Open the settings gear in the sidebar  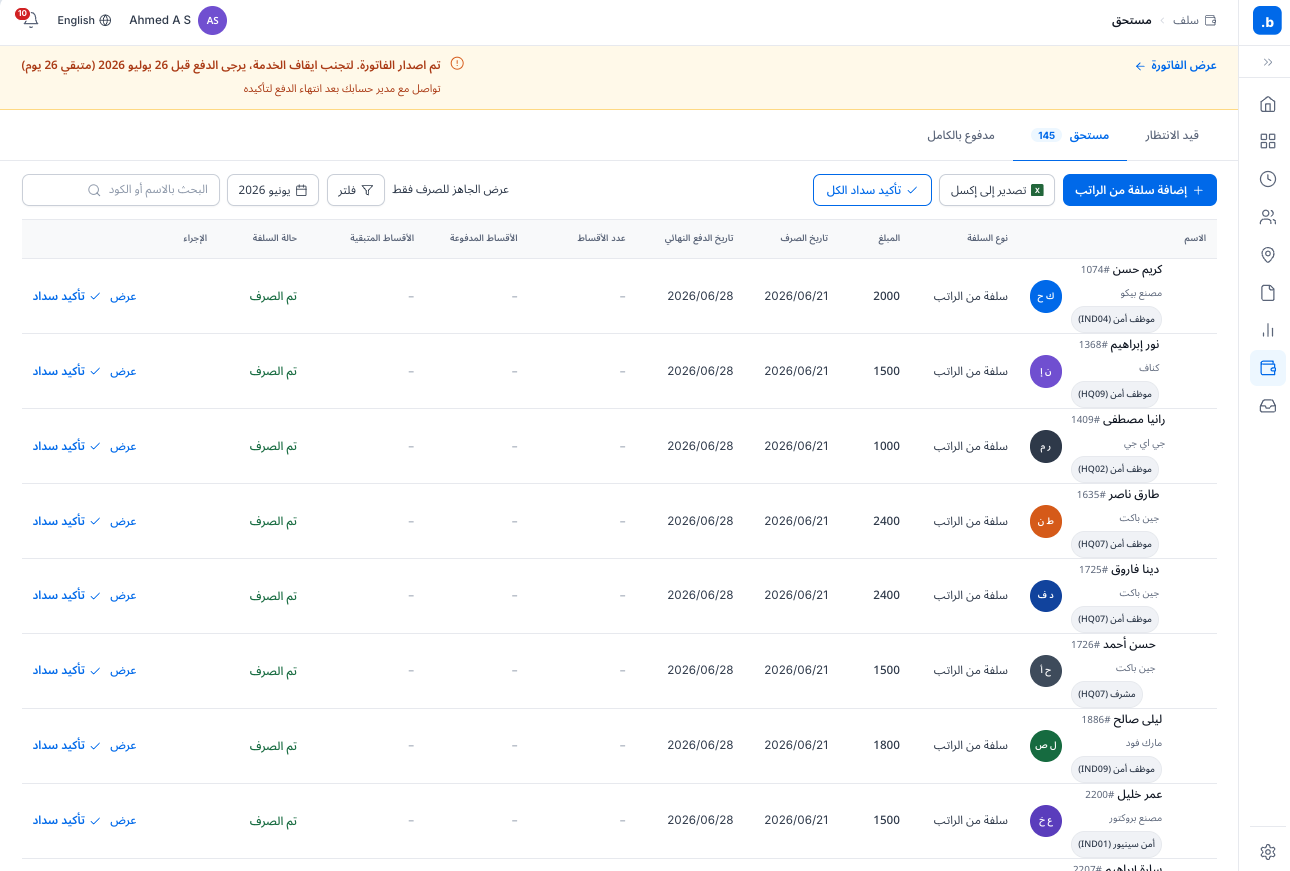pyautogui.click(x=1268, y=852)
